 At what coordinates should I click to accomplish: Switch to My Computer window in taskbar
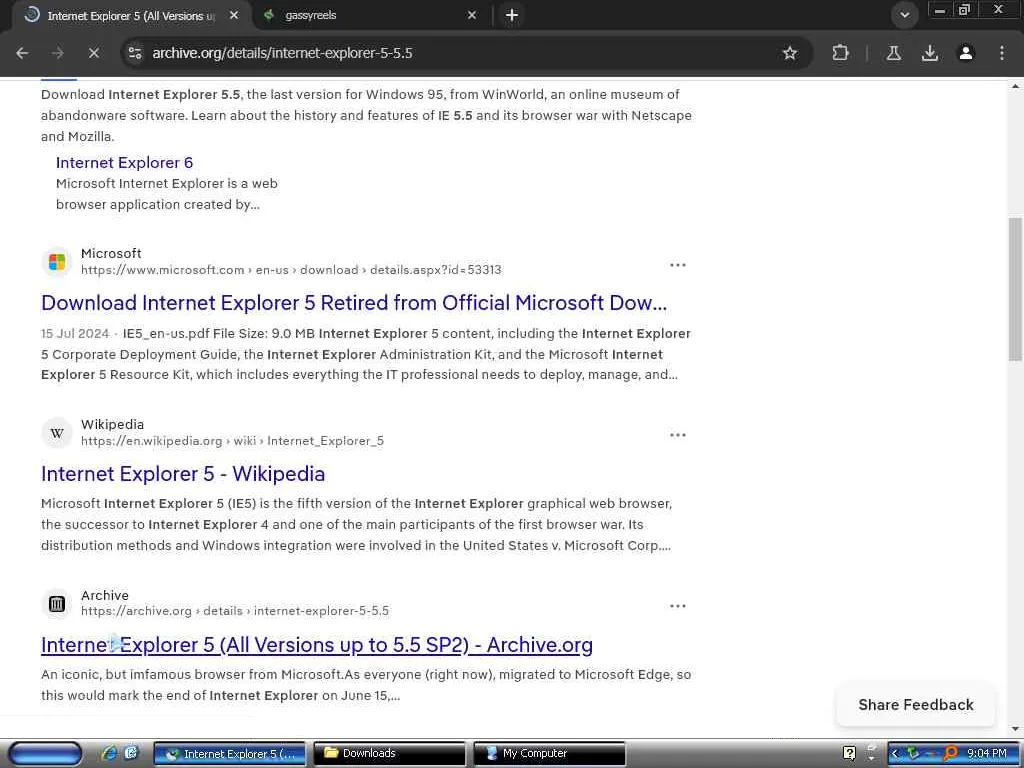[x=549, y=754]
